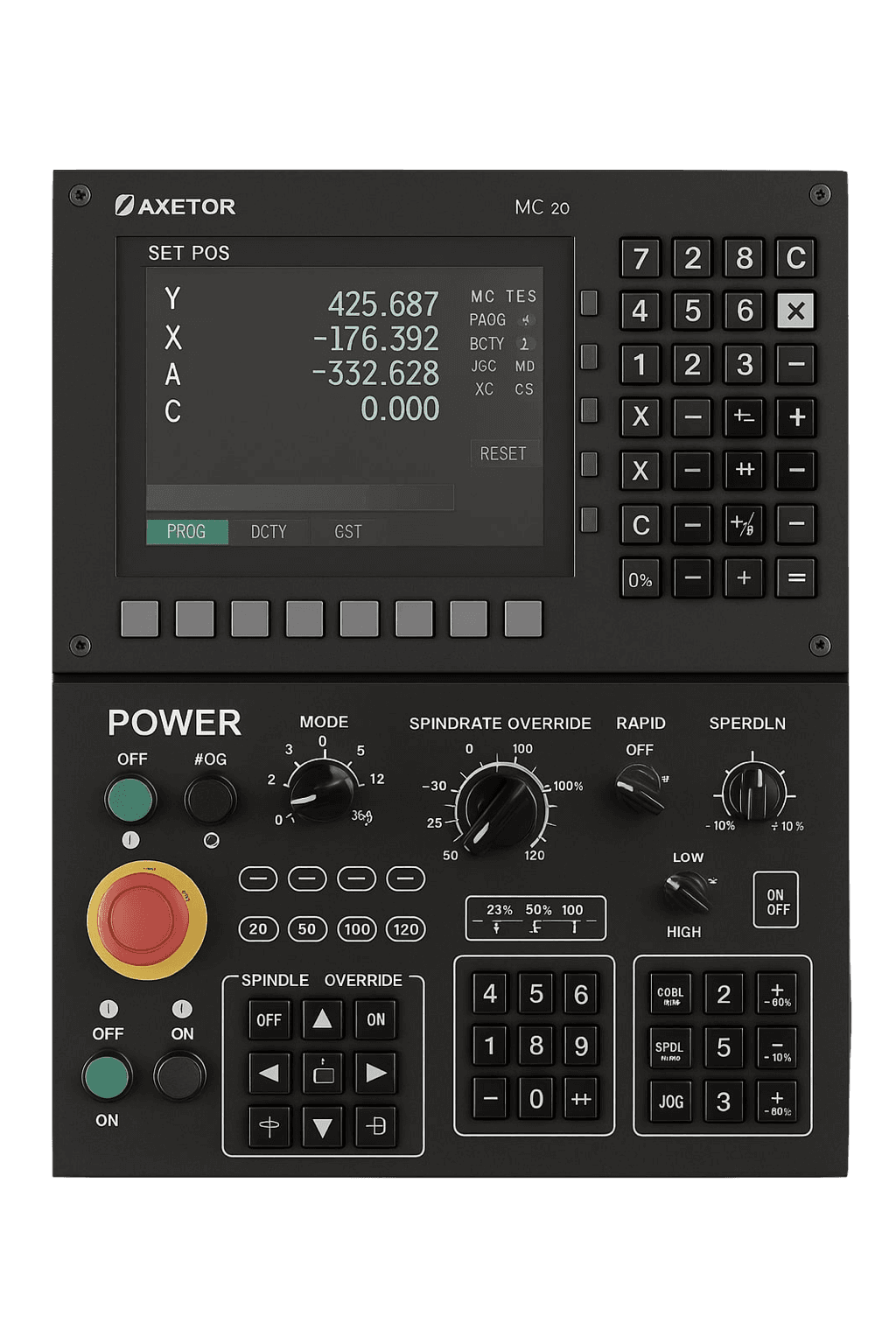Tap the plus key right of the +- key
896x1344 pixels.
(x=795, y=417)
